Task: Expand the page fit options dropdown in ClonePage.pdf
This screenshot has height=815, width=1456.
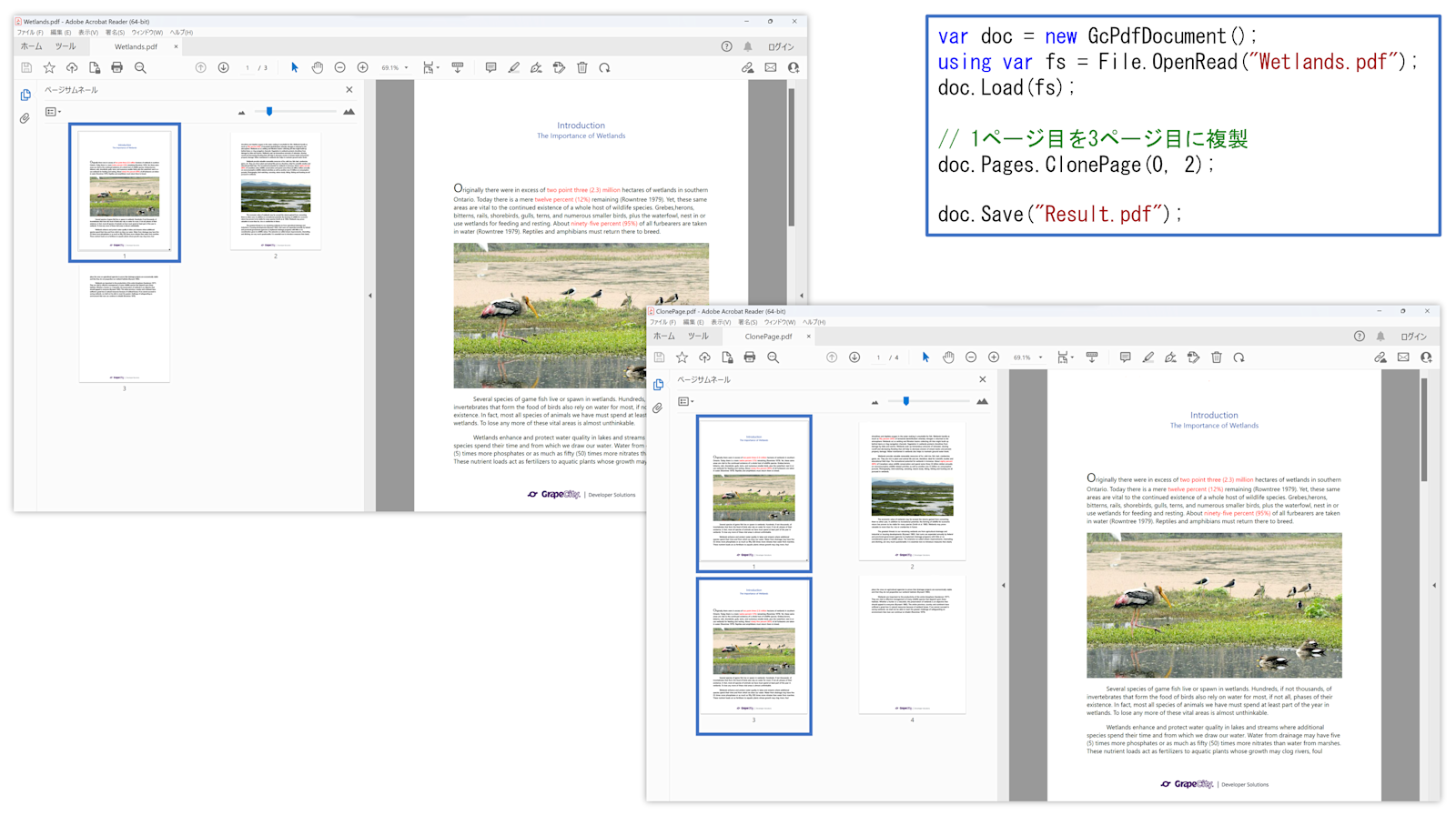Action: 1066,357
